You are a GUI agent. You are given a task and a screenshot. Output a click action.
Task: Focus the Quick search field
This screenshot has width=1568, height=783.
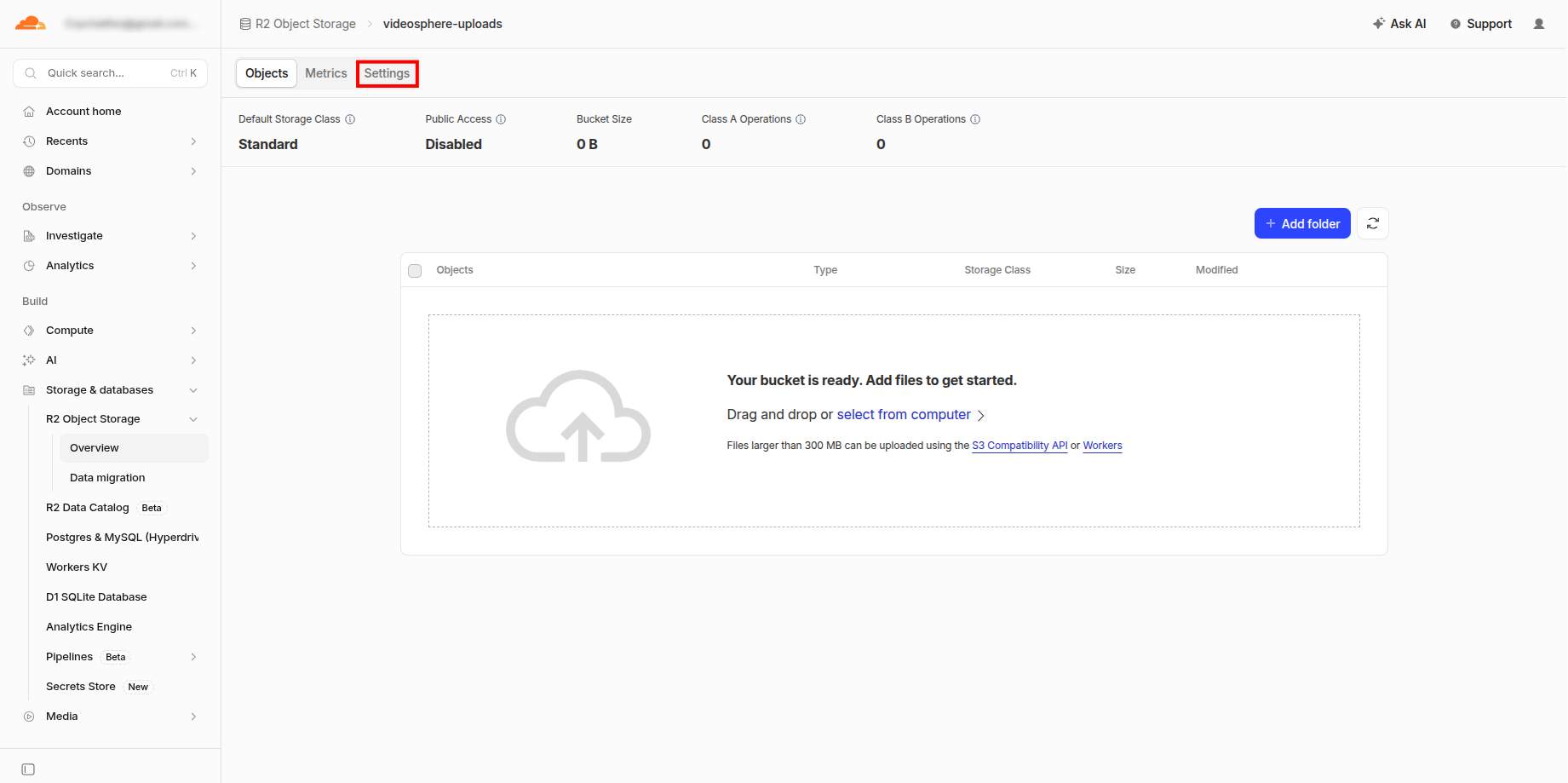click(x=111, y=73)
